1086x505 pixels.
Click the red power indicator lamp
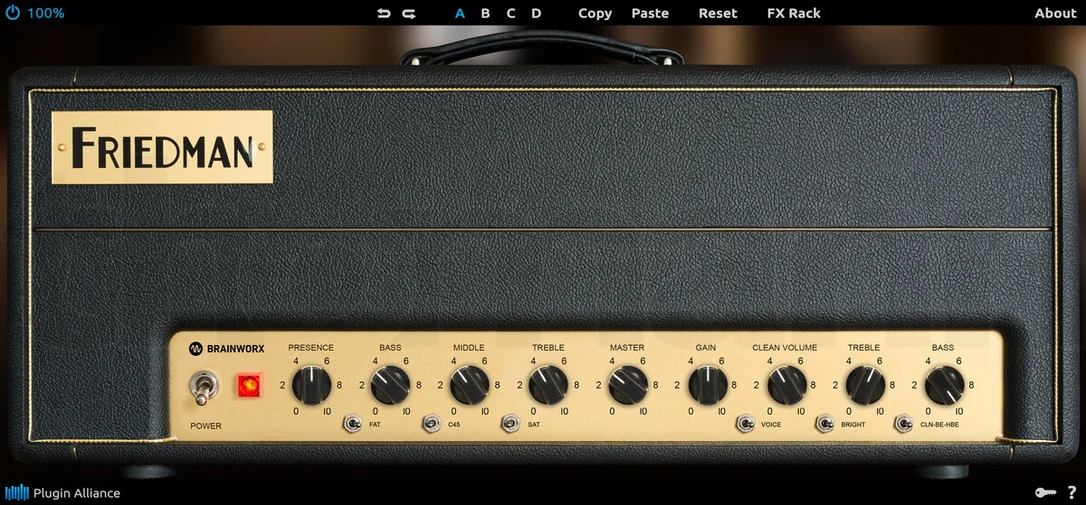click(x=249, y=386)
